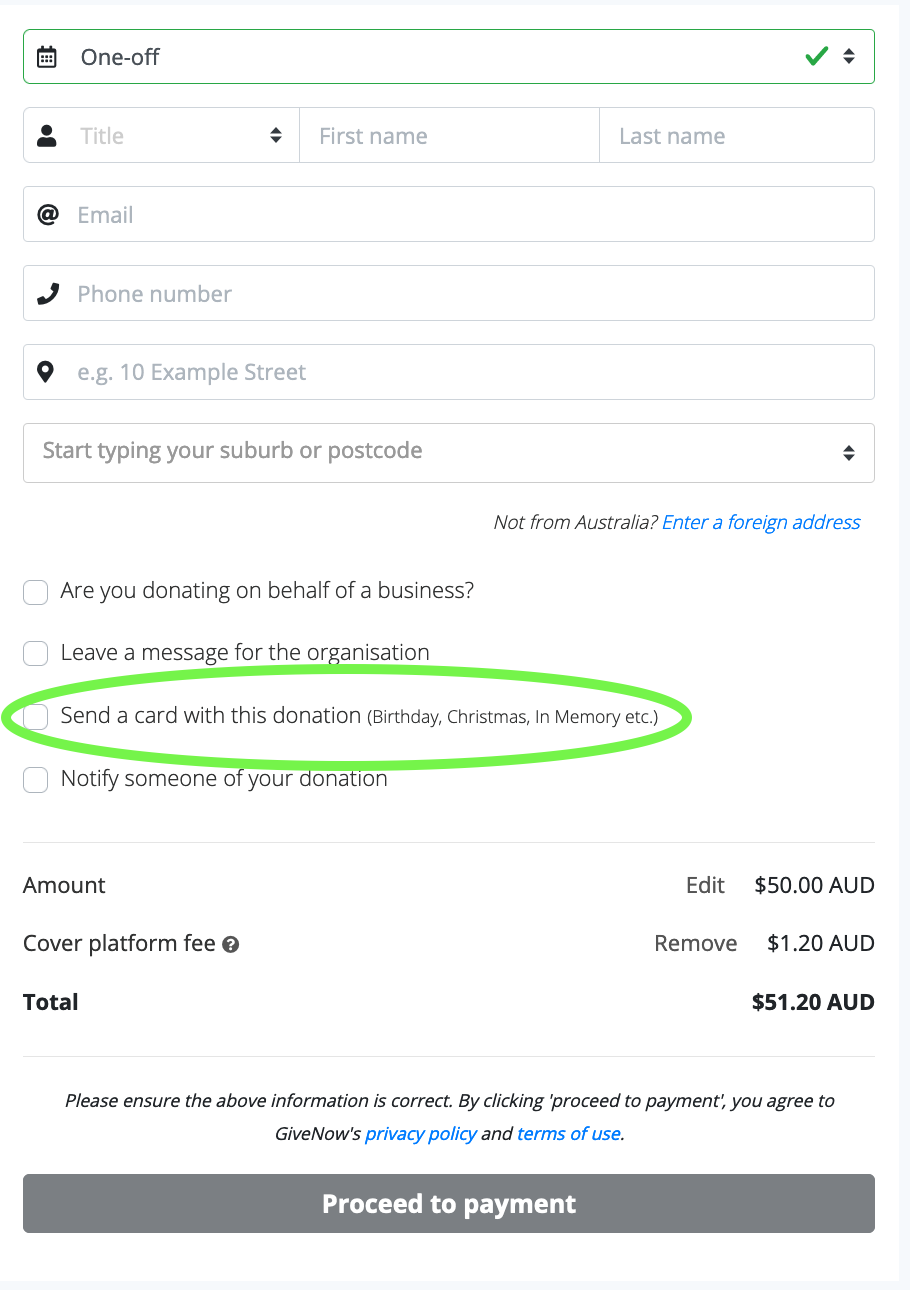This screenshot has height=1290, width=910.
Task: Open the One-off frequency dropdown
Action: (x=449, y=57)
